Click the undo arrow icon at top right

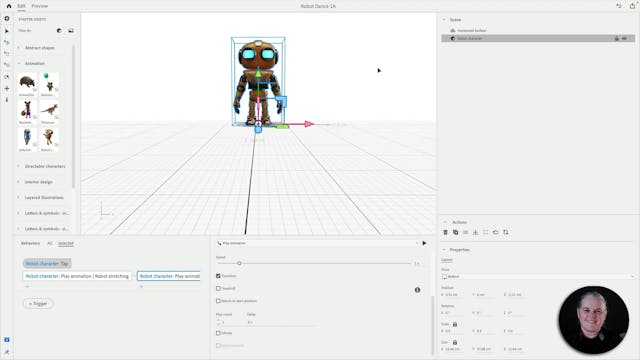(x=619, y=6)
